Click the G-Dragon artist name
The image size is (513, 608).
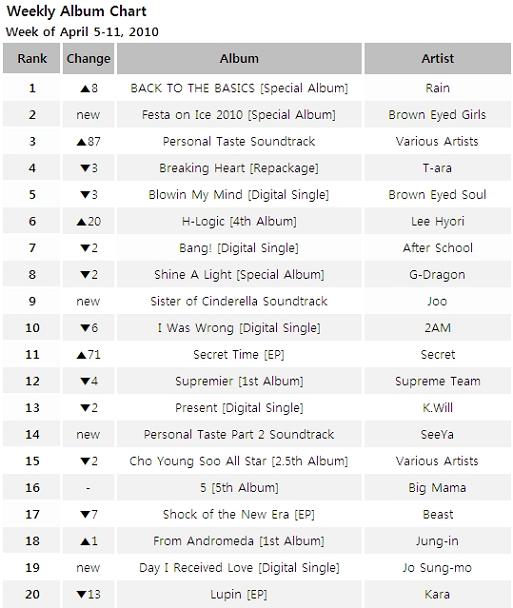click(x=437, y=275)
